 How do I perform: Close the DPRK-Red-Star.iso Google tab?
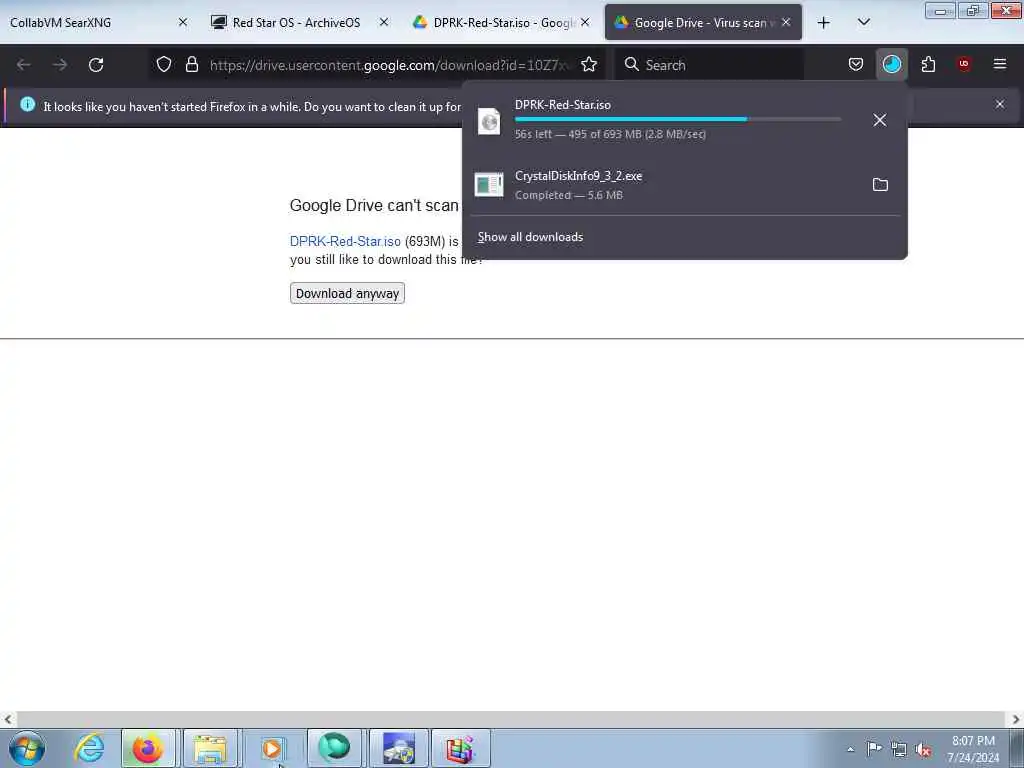click(585, 22)
